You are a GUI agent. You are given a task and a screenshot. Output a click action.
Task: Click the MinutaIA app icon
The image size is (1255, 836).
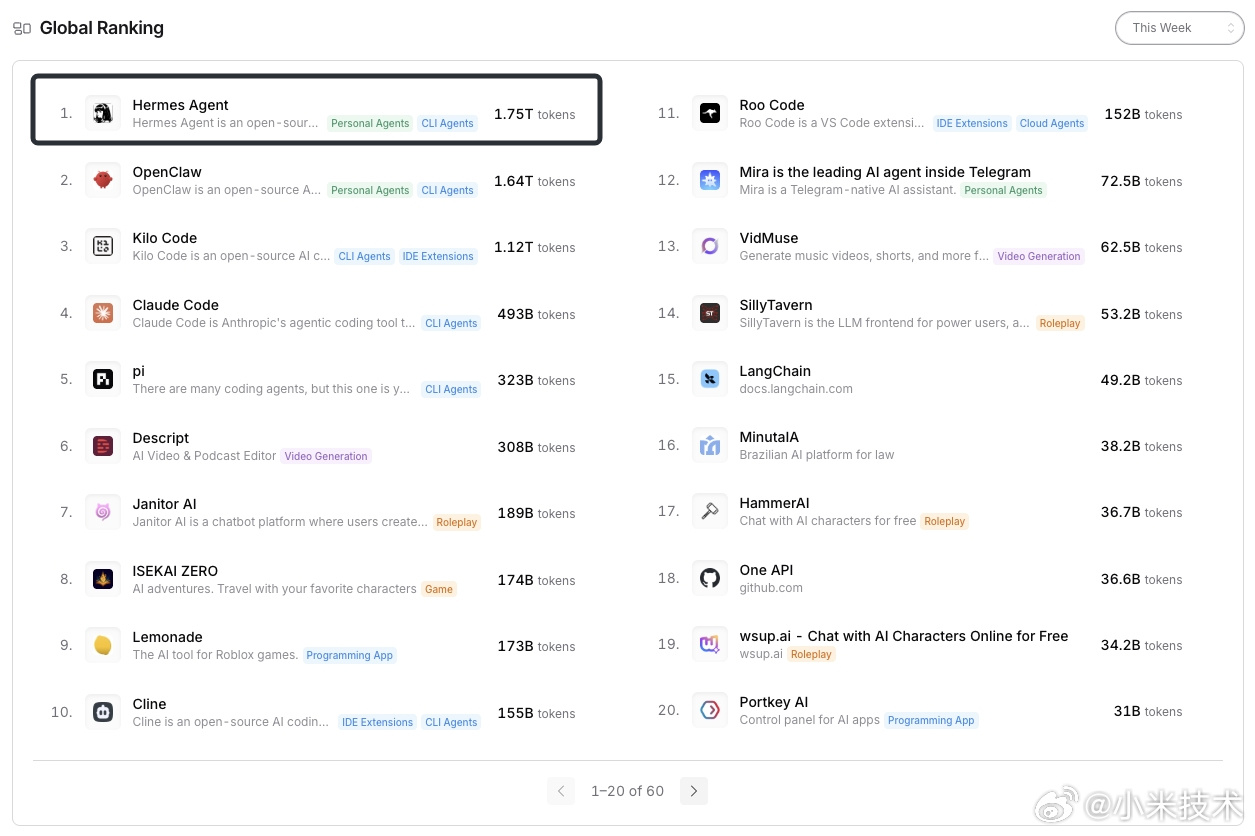pyautogui.click(x=710, y=445)
